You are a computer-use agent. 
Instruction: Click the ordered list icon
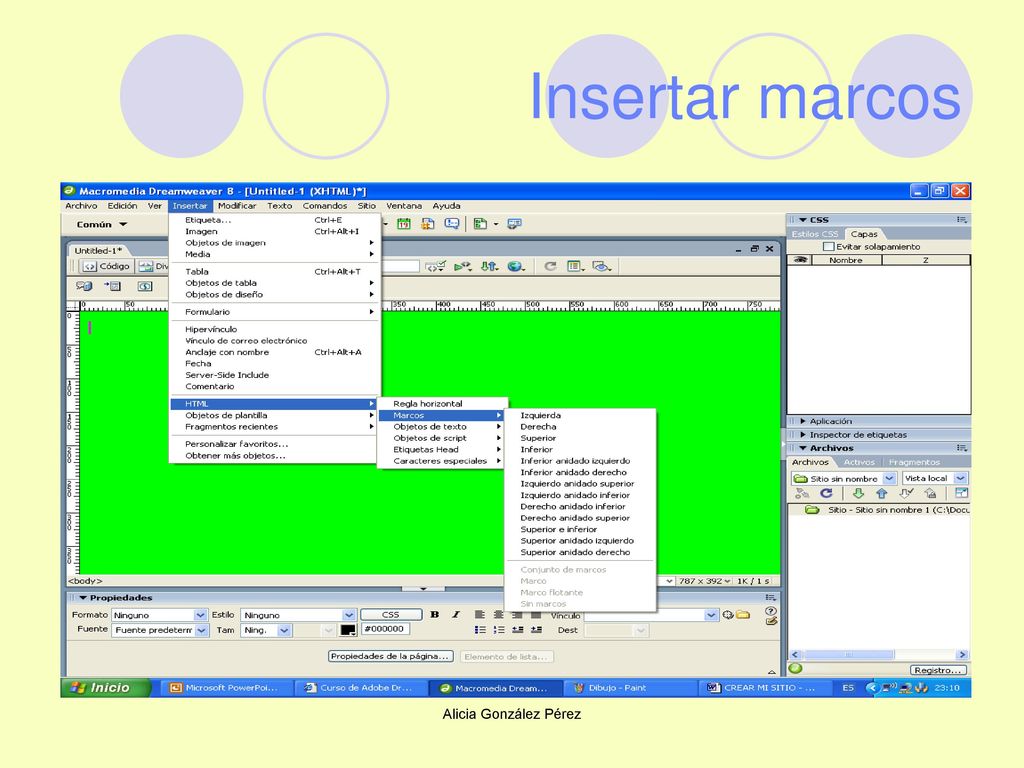click(499, 630)
